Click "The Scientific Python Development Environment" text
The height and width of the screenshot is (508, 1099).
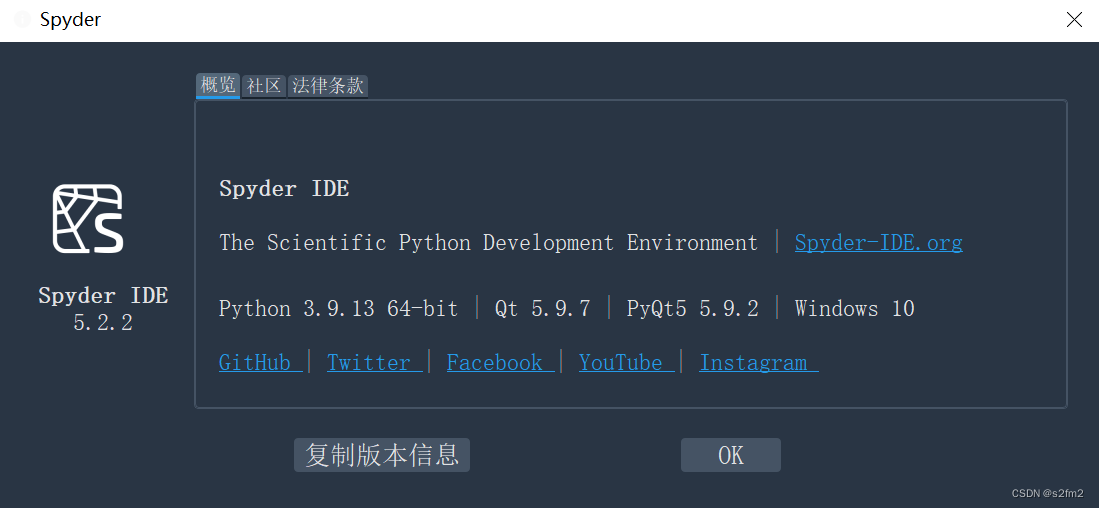[x=489, y=242]
